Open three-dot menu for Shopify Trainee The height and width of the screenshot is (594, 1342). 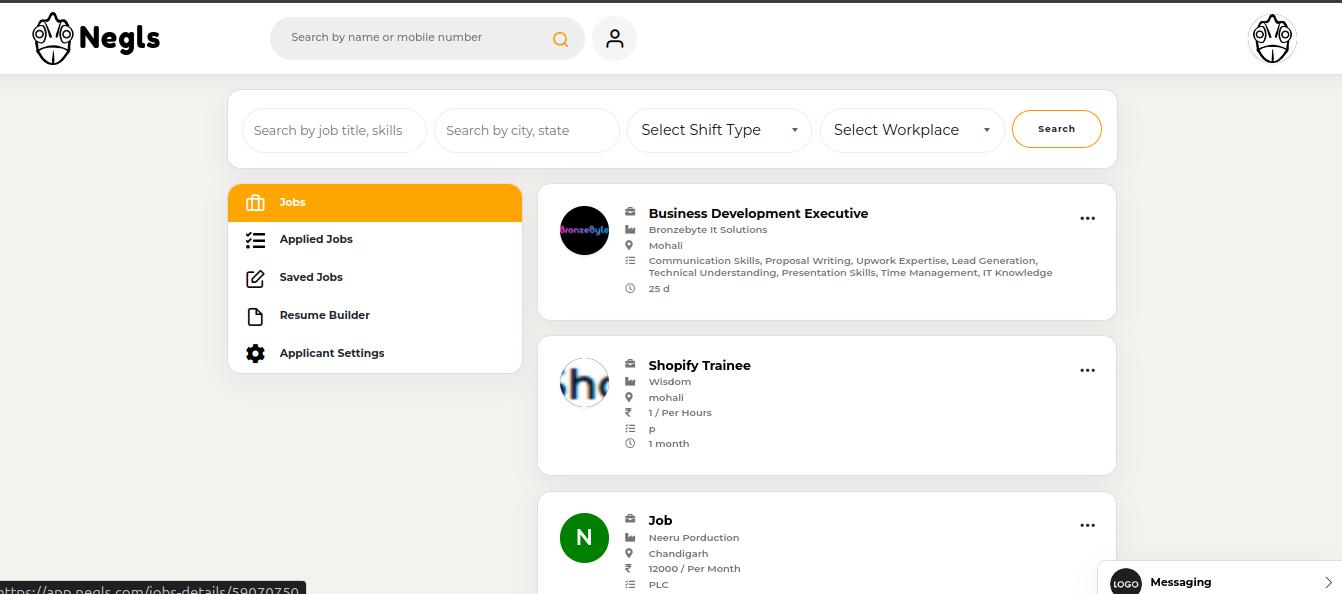pyautogui.click(x=1087, y=371)
